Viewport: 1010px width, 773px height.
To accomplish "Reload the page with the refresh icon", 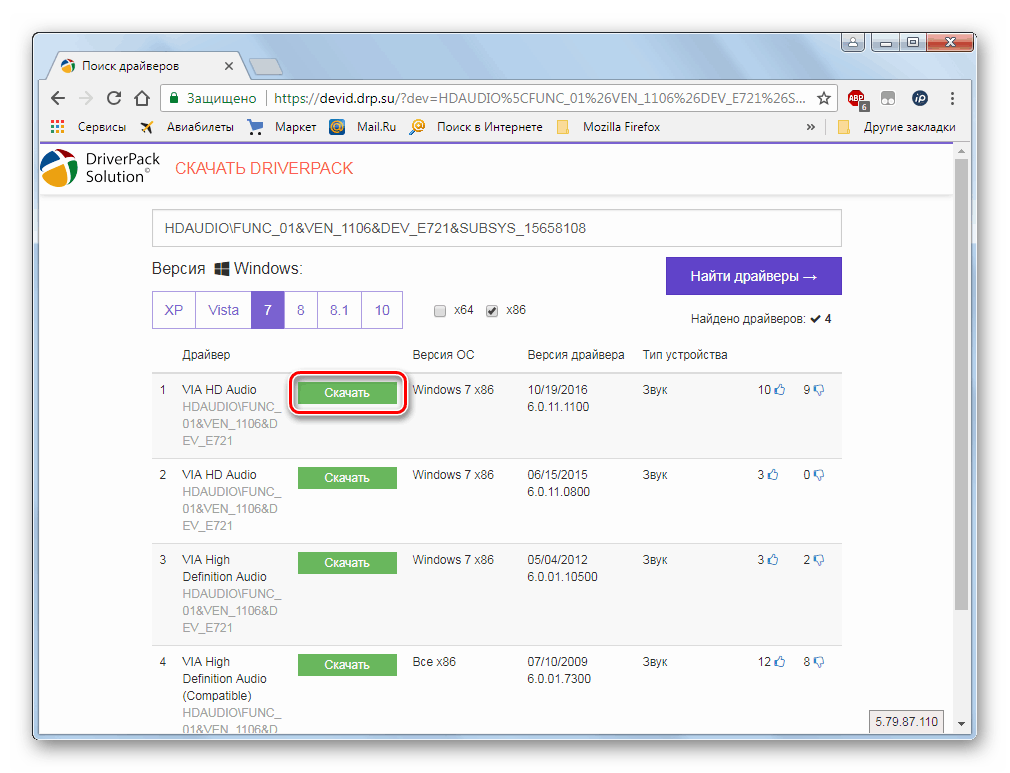I will [114, 98].
